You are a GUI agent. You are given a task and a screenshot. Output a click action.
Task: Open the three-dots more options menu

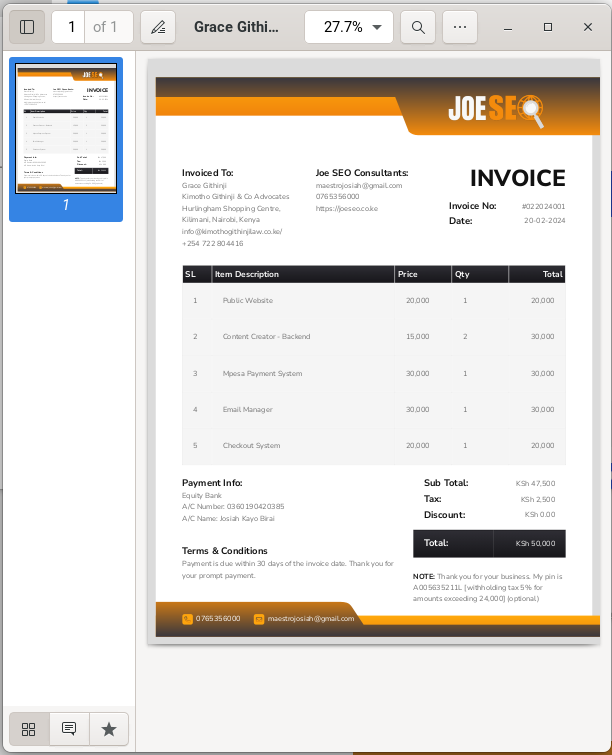(x=460, y=27)
